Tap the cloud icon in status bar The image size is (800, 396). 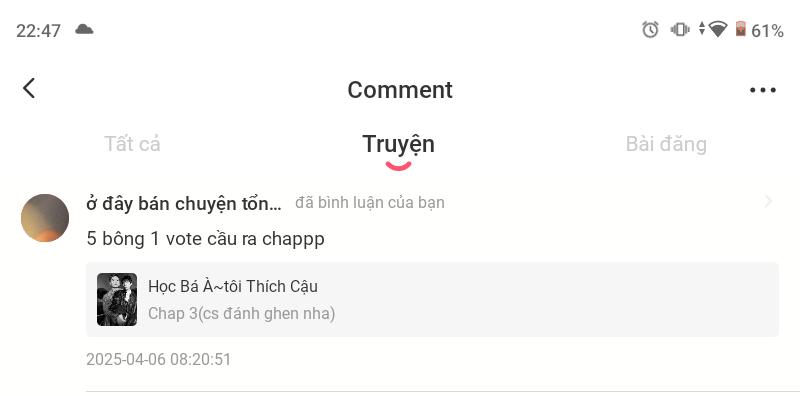pos(84,29)
